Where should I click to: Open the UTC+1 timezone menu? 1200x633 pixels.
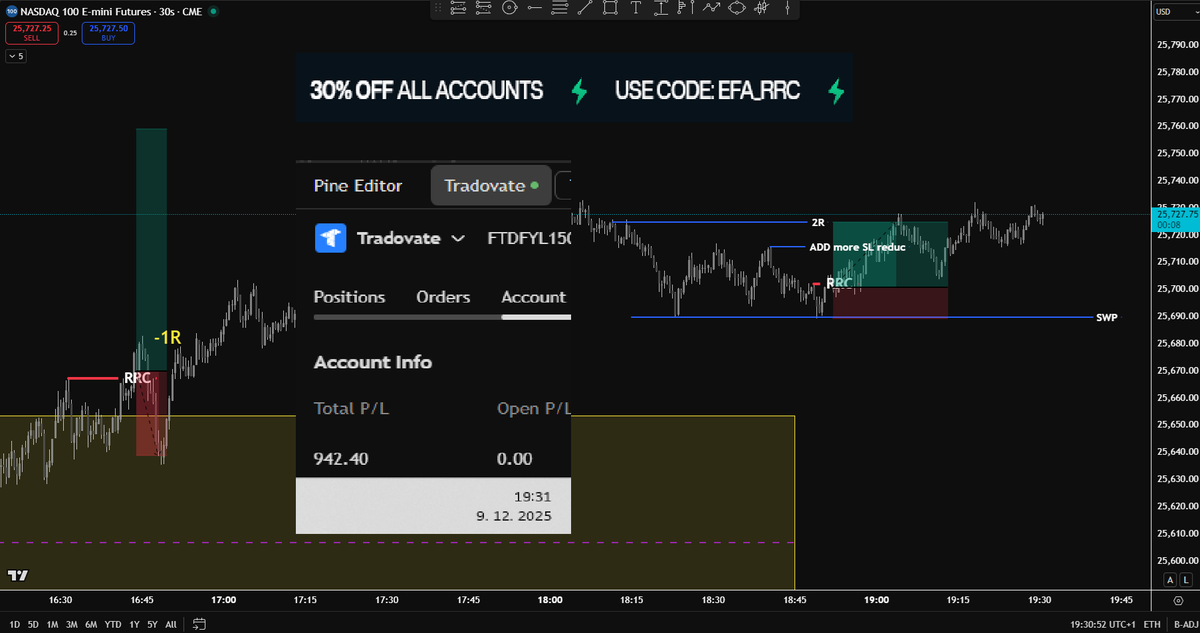pos(1103,625)
